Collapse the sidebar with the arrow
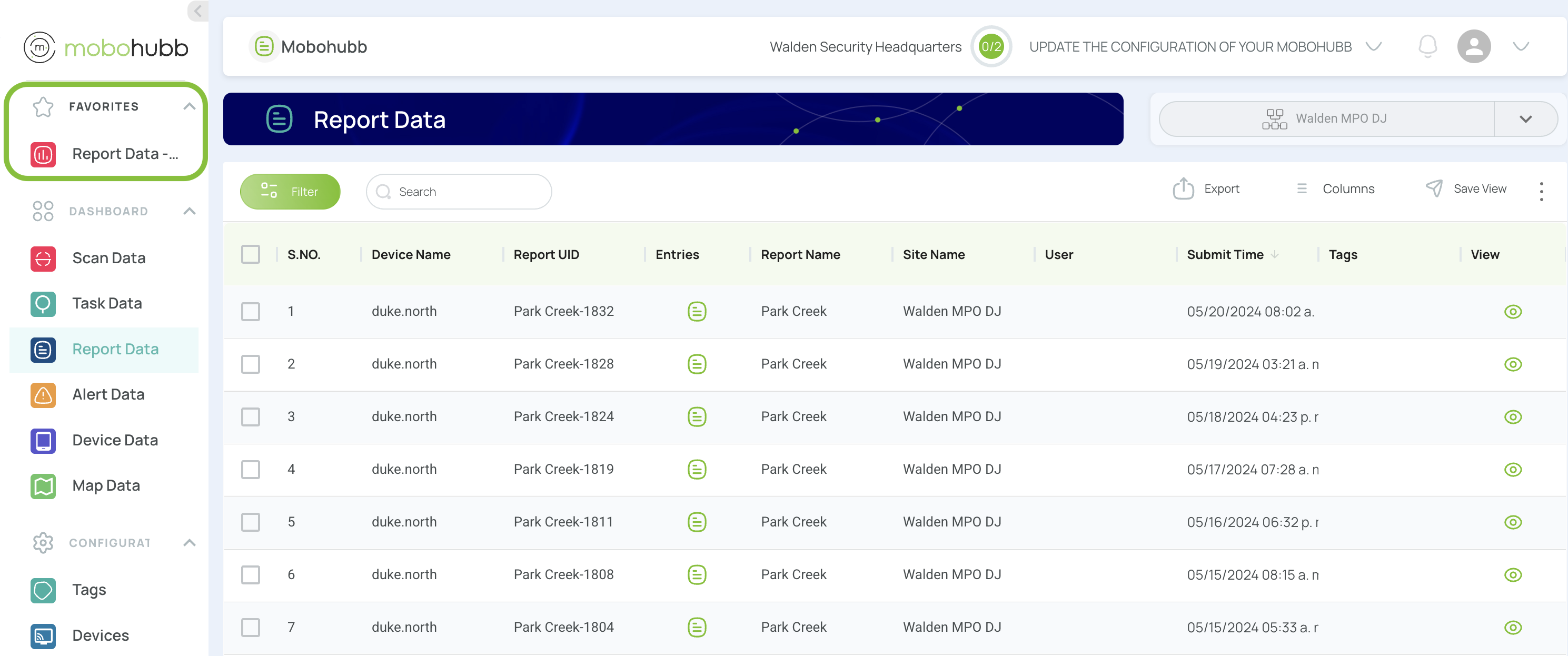Screen dimensions: 1568x656 point(198,11)
